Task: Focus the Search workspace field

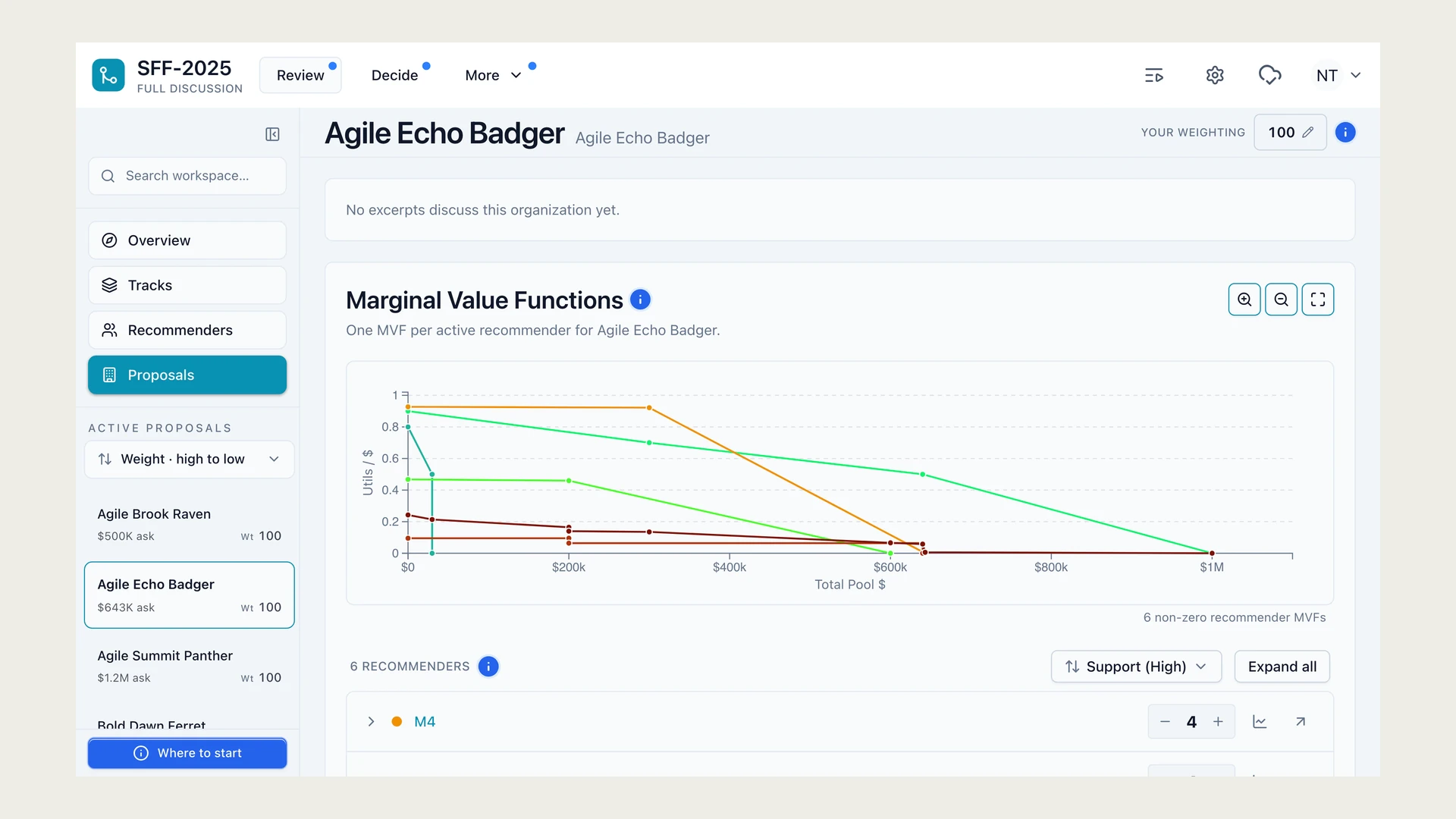Action: click(187, 176)
